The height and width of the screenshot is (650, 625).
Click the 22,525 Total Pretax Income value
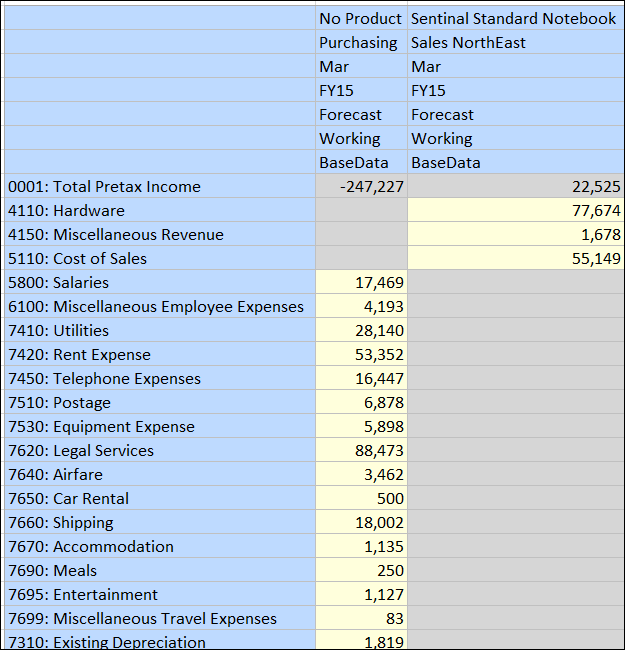[x=516, y=187]
